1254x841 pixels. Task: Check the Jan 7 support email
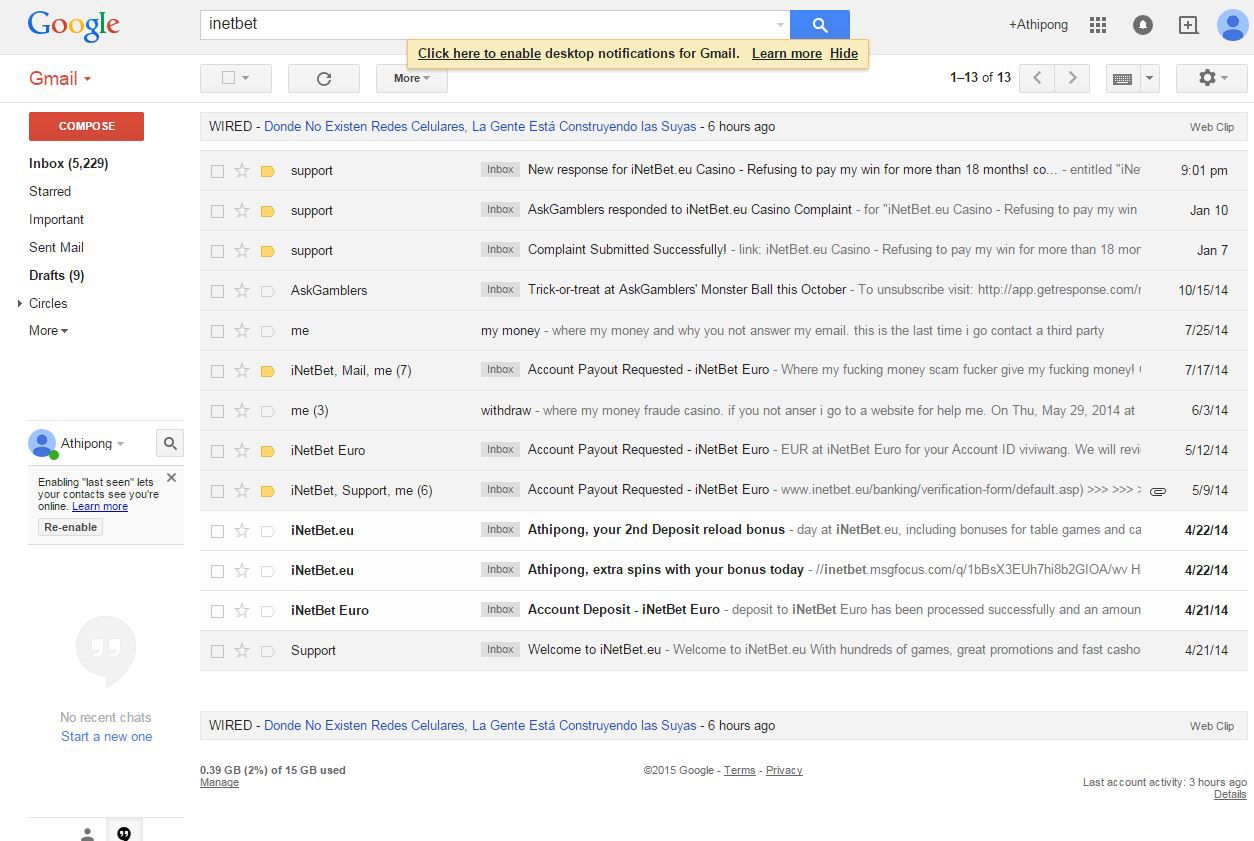point(217,251)
